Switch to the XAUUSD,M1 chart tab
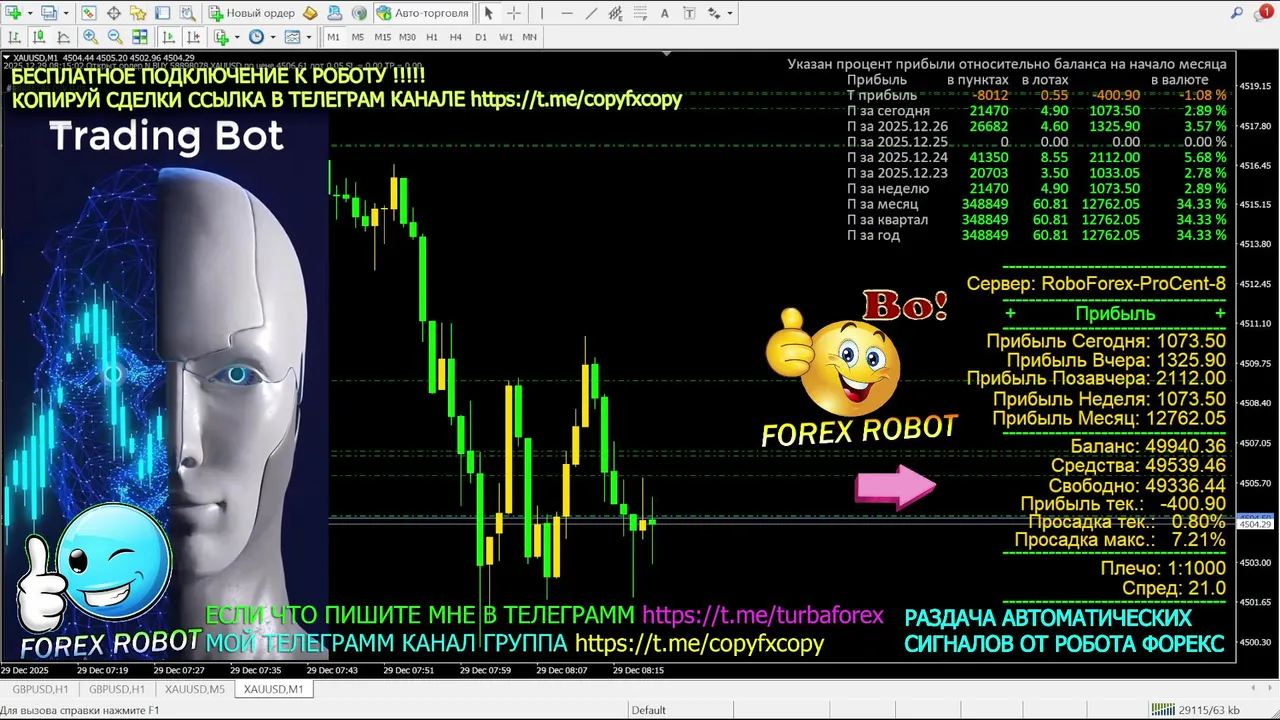The width and height of the screenshot is (1280, 720). coord(274,689)
